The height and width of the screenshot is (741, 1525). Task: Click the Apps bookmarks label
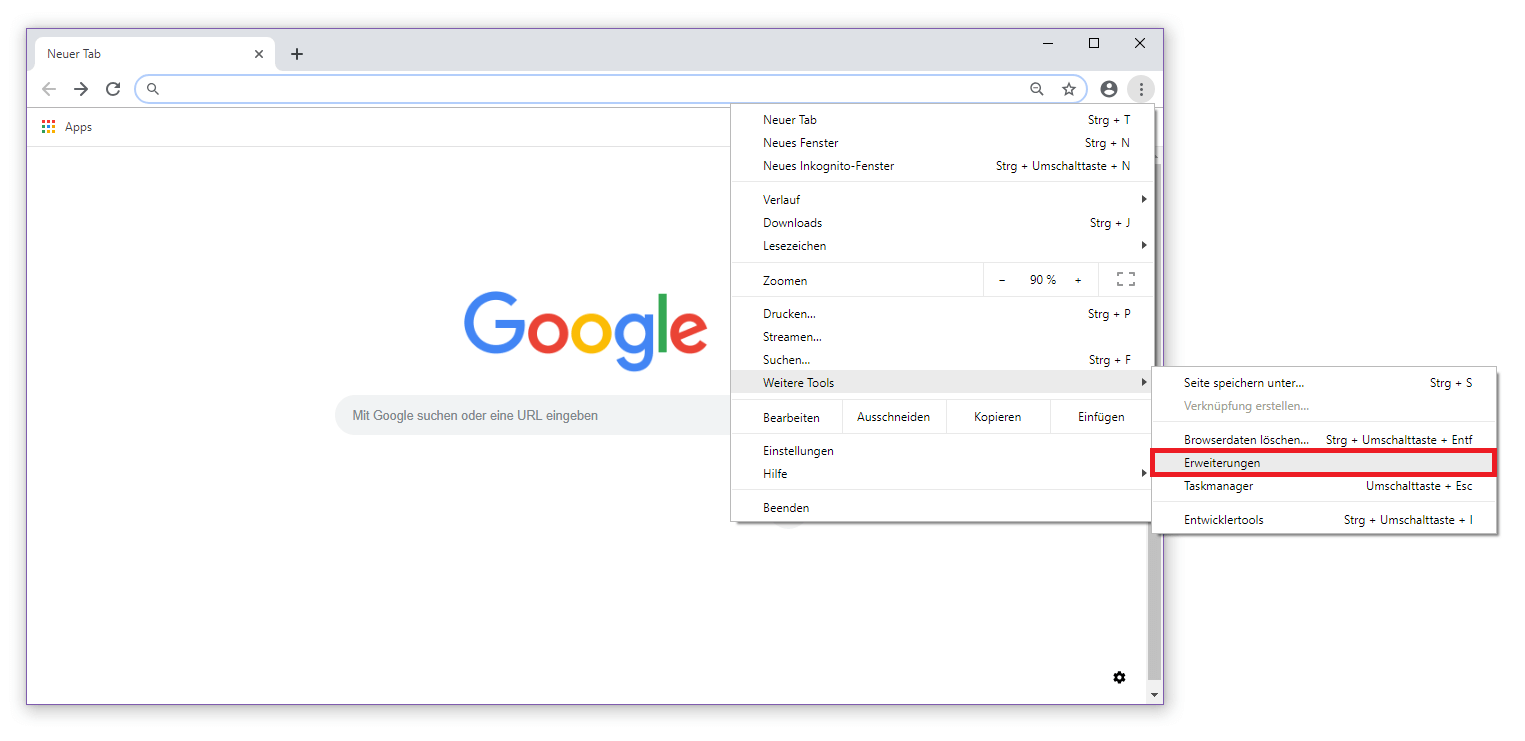click(78, 127)
